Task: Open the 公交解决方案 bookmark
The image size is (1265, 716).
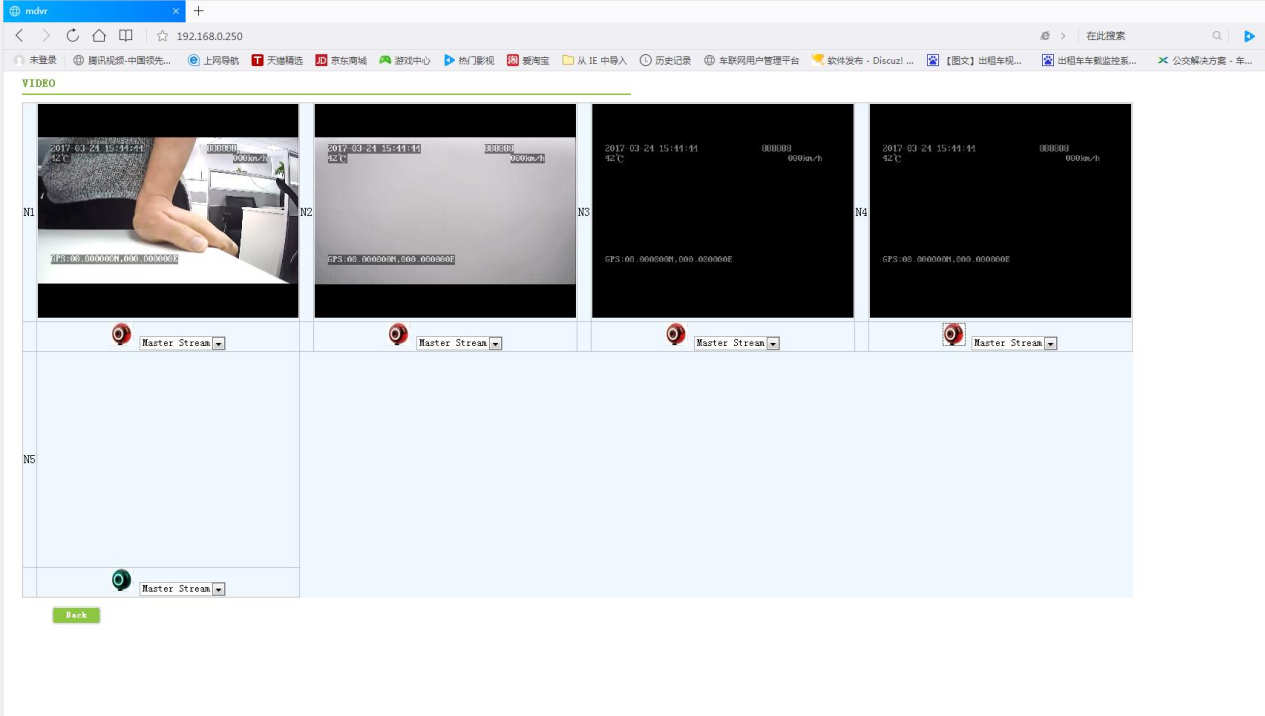Action: pos(1205,60)
